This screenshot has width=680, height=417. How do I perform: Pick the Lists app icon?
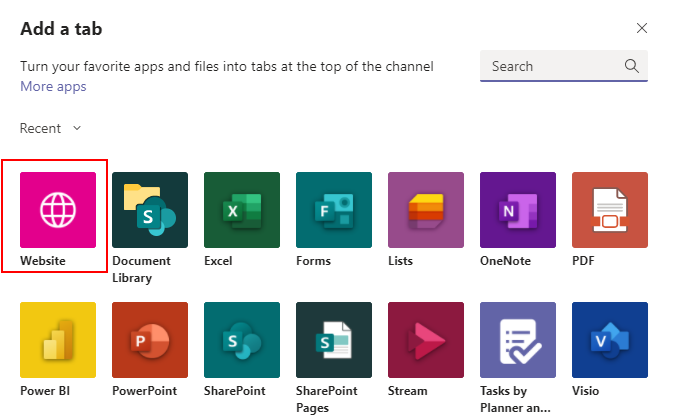(425, 210)
